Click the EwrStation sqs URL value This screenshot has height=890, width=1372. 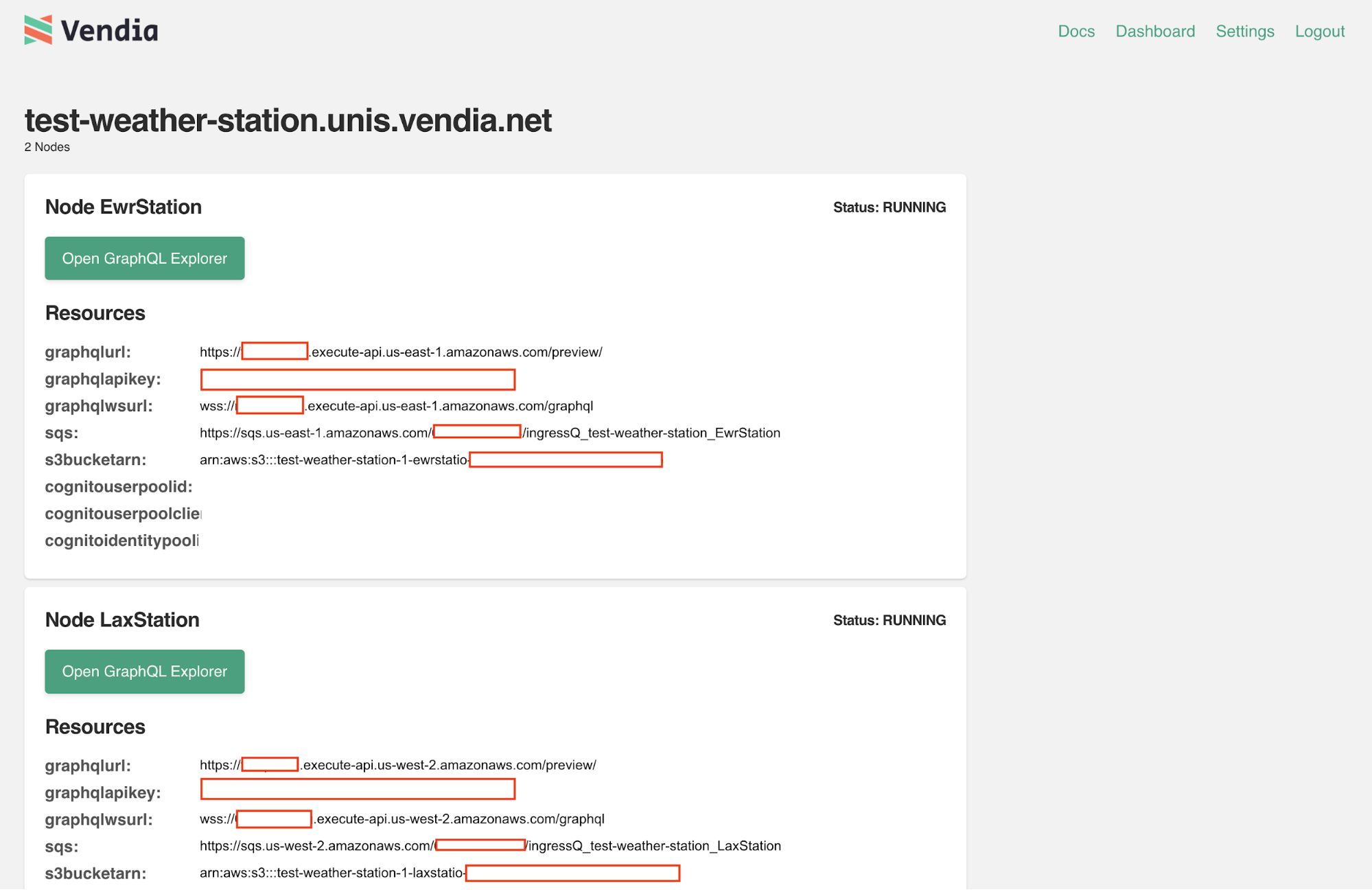click(x=490, y=433)
